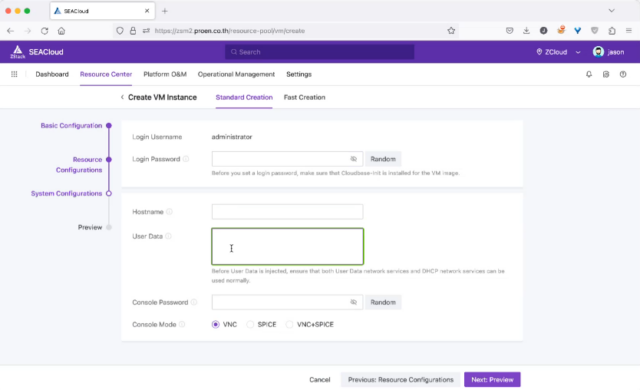The image size is (640, 390).
Task: Jump to the Basic Configuration step
Action: coord(71,126)
